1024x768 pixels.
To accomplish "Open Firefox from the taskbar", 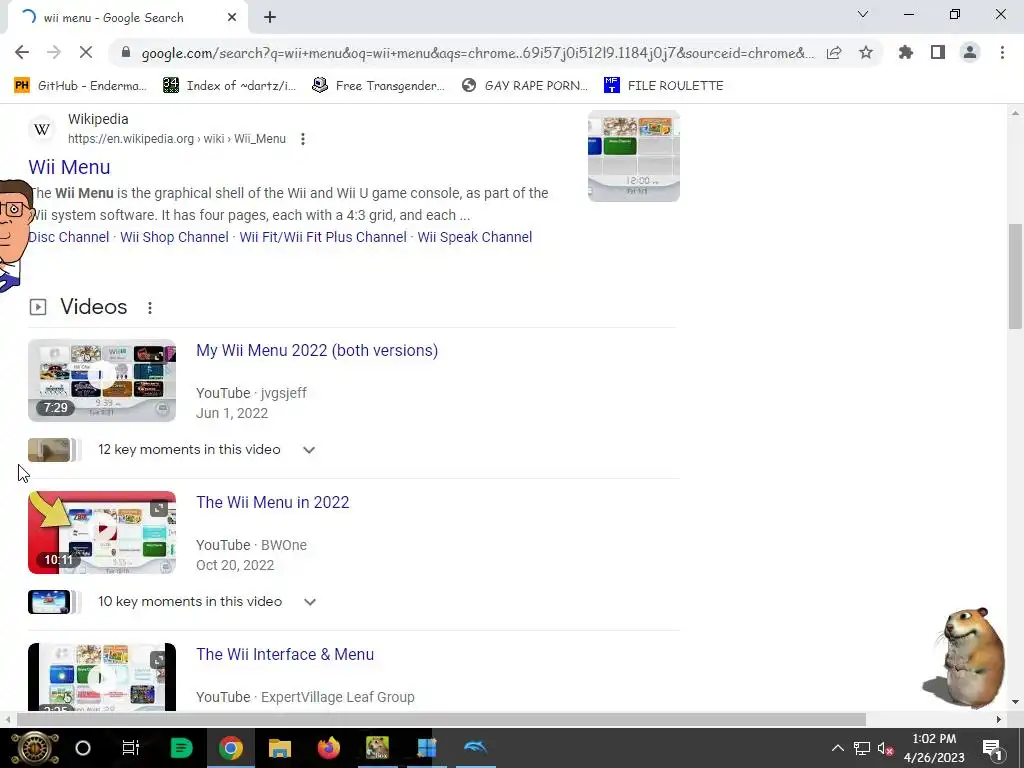I will pyautogui.click(x=328, y=748).
